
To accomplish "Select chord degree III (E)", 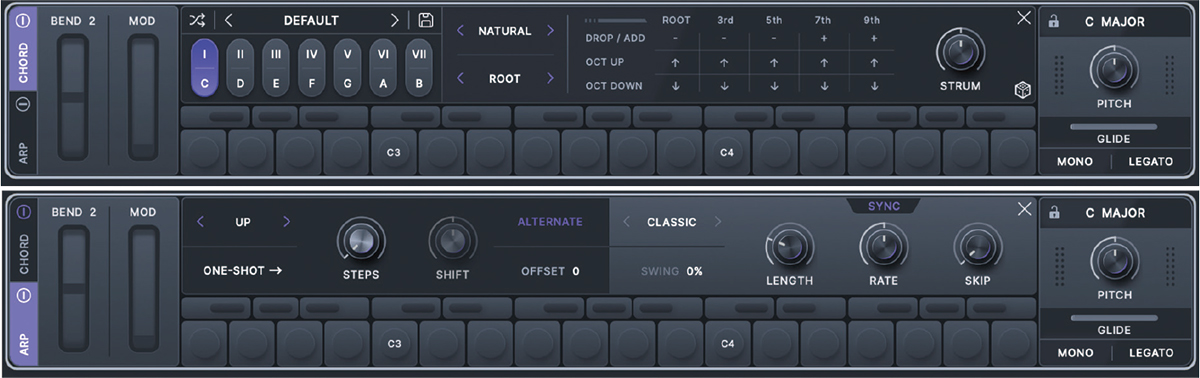I will [x=276, y=69].
